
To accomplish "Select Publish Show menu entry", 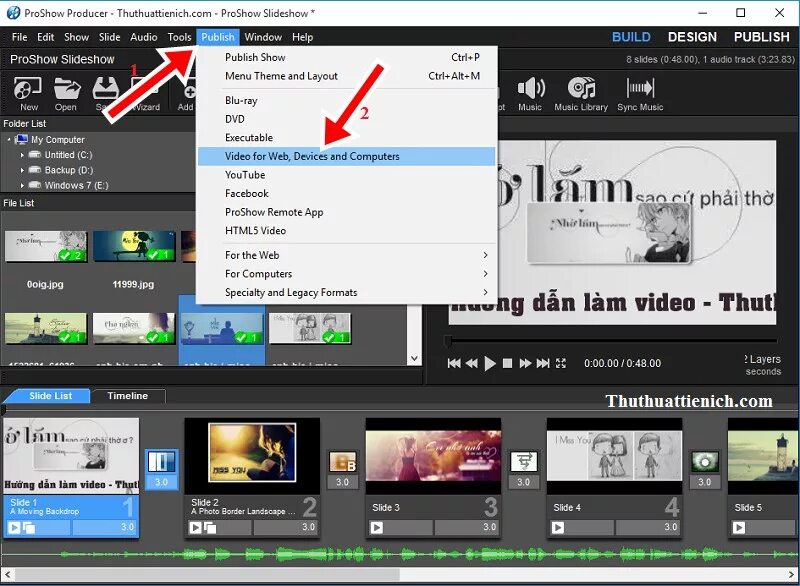I will [346, 57].
